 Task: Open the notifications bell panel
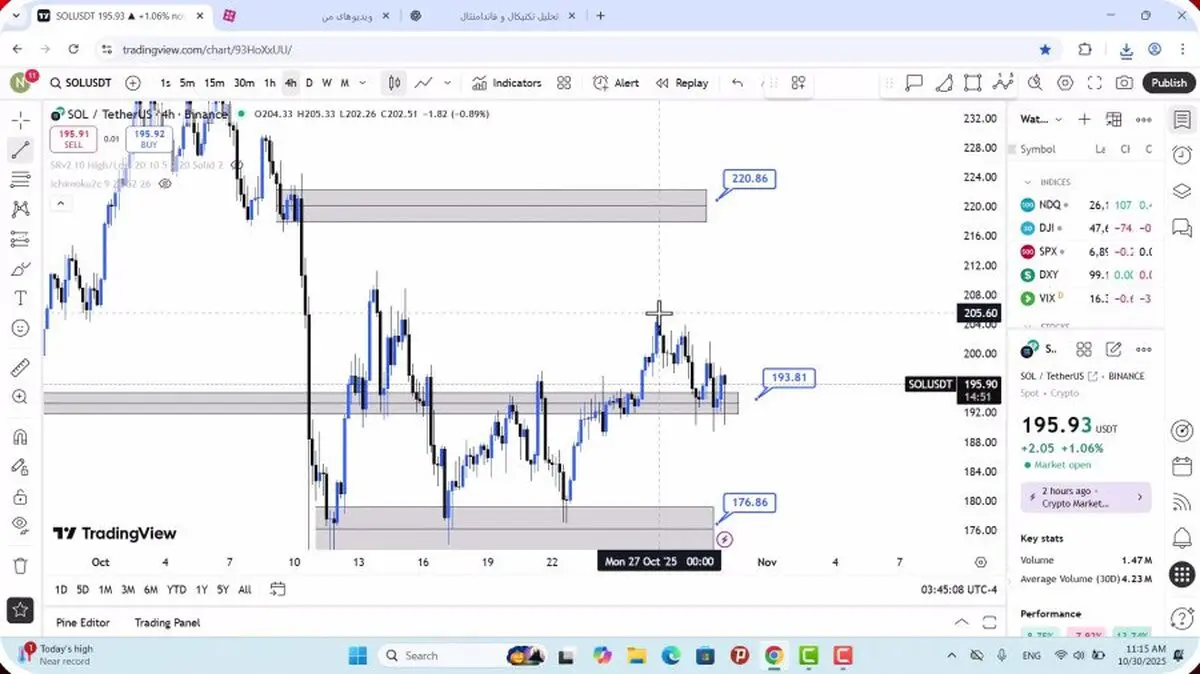click(1182, 539)
